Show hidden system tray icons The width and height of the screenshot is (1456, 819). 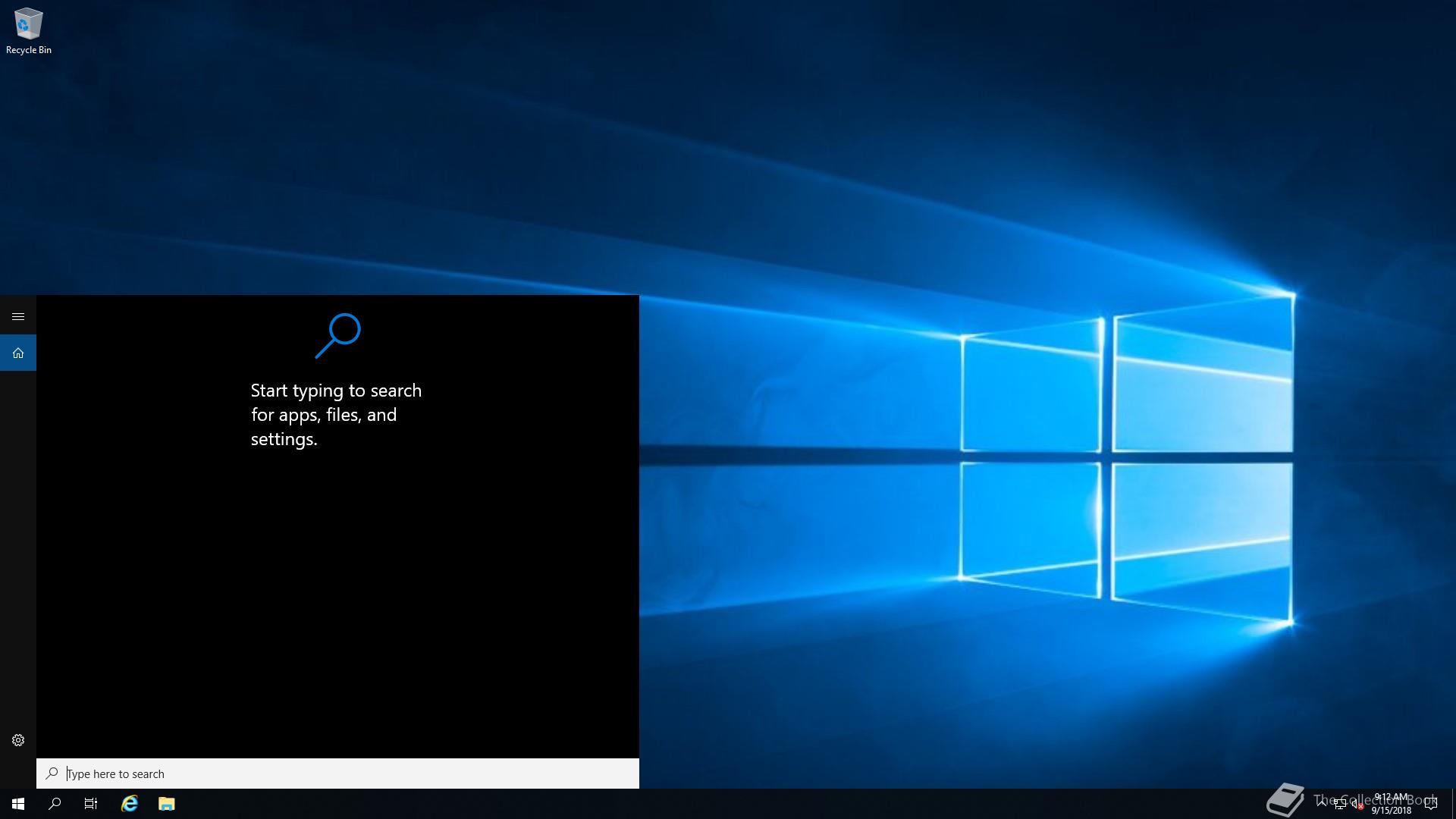1322,804
